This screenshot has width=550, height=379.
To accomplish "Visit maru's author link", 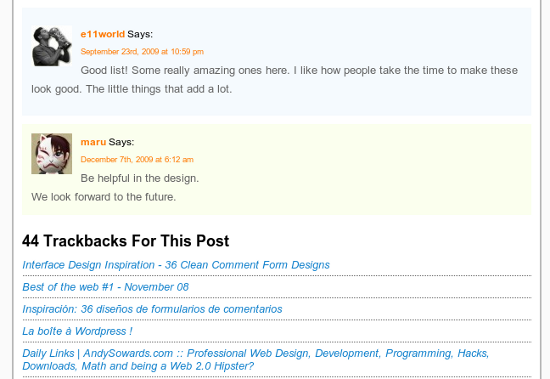I will pos(93,142).
